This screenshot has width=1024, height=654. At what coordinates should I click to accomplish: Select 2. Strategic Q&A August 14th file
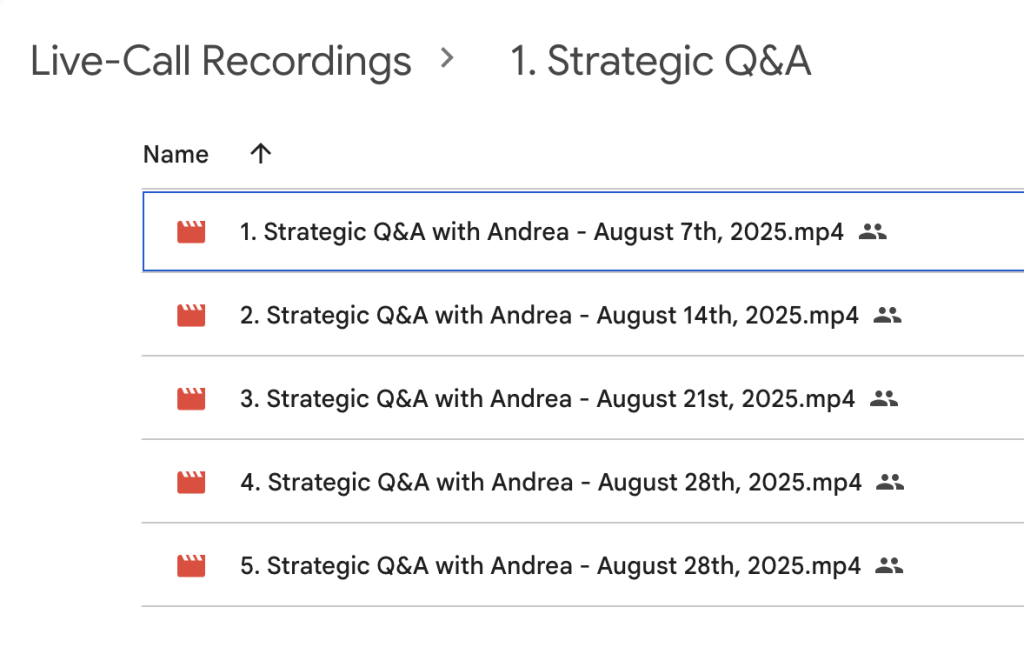point(549,316)
